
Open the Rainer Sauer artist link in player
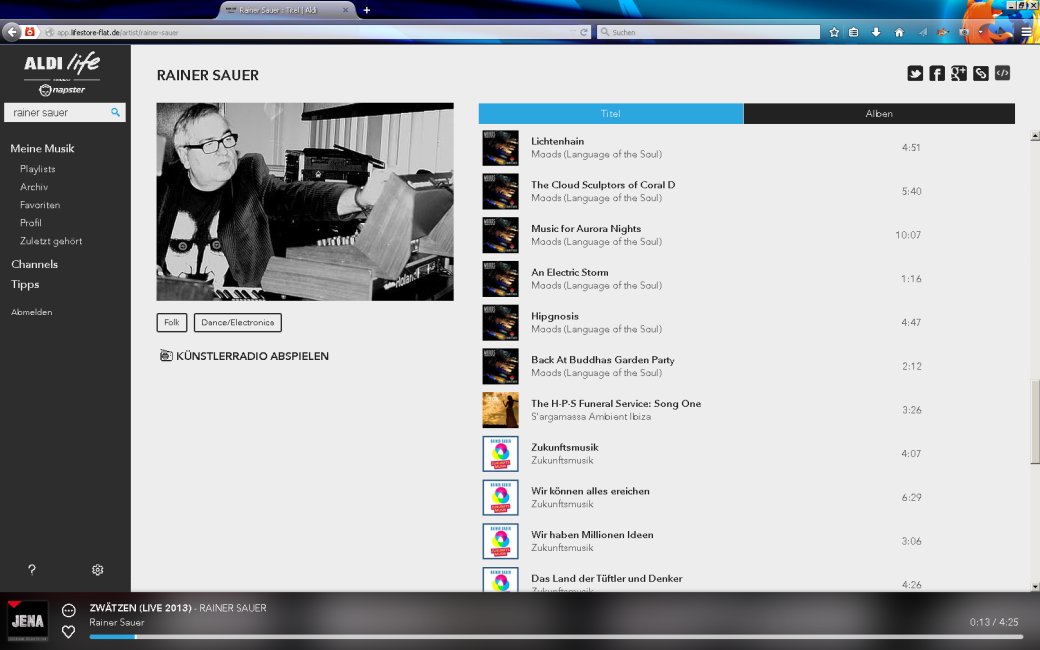tap(117, 622)
